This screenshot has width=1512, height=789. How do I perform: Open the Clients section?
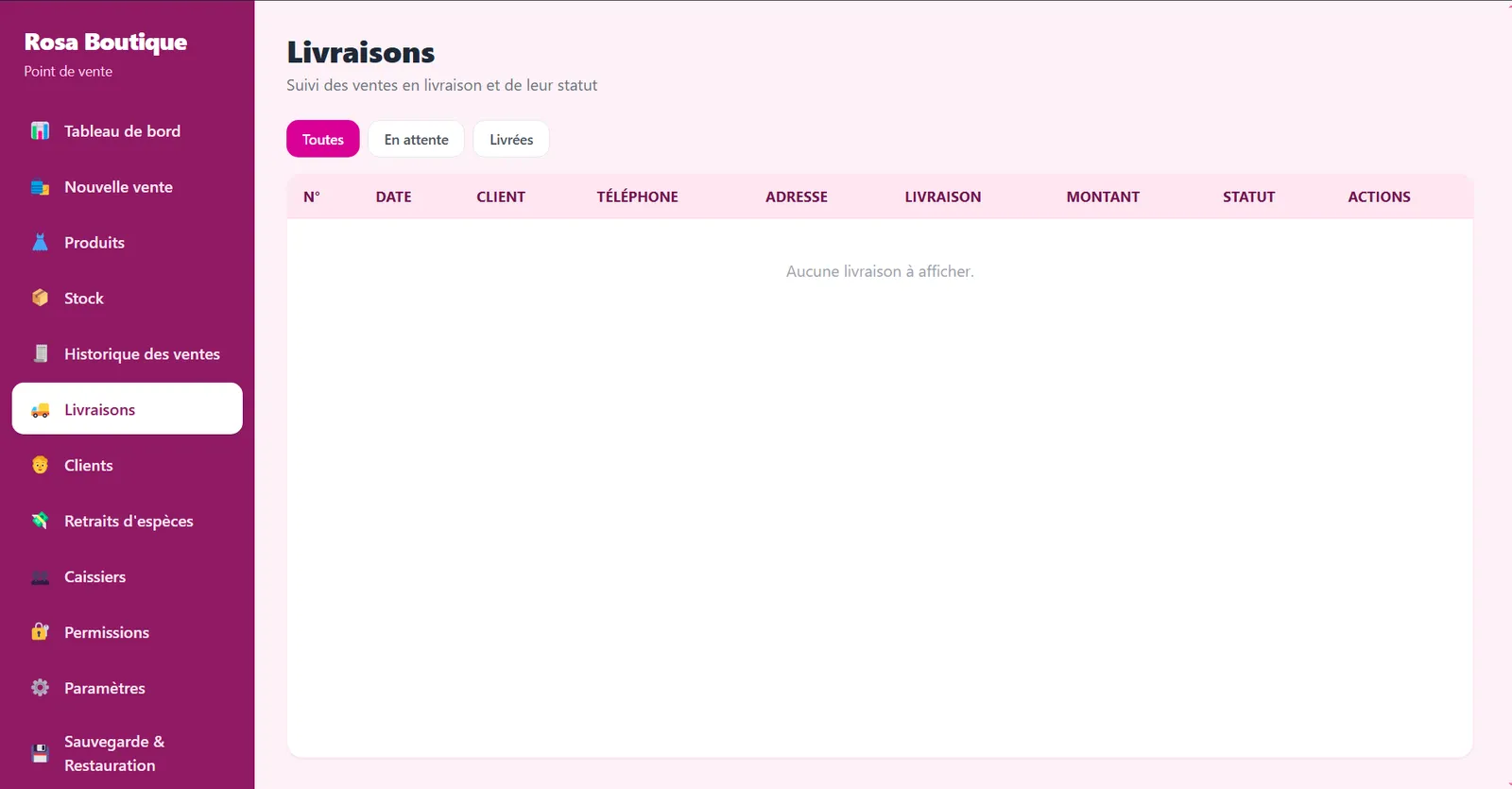128,466
